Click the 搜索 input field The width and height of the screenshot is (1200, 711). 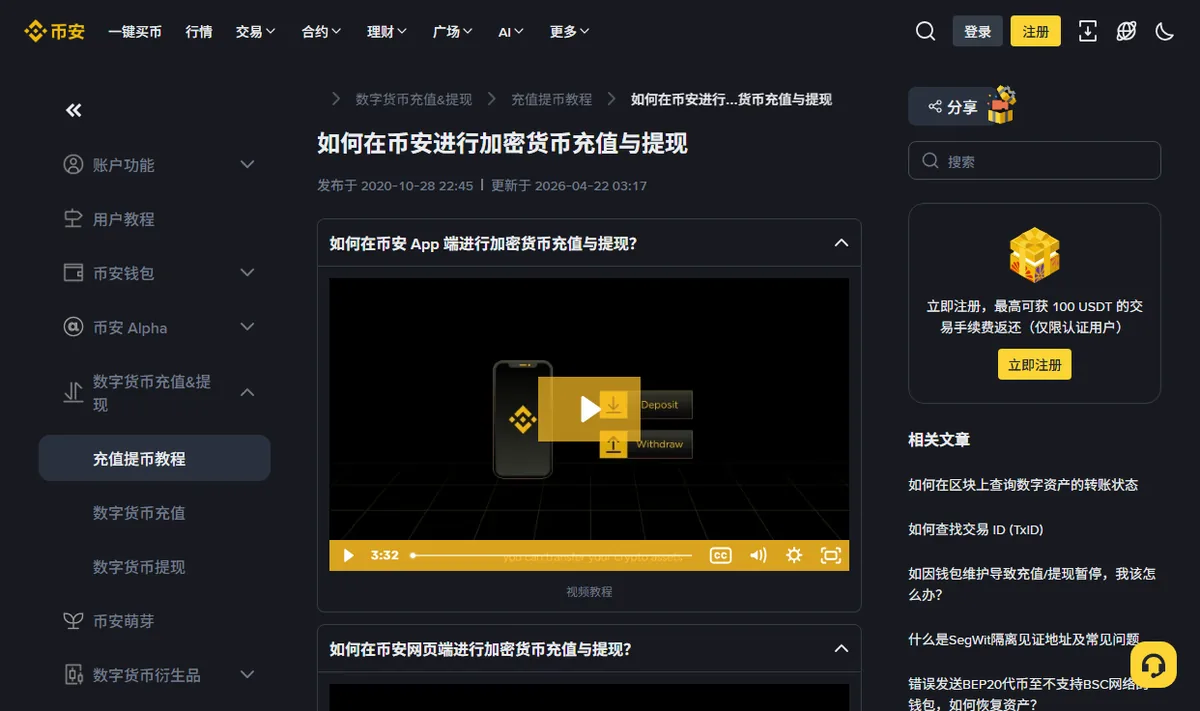(1034, 160)
